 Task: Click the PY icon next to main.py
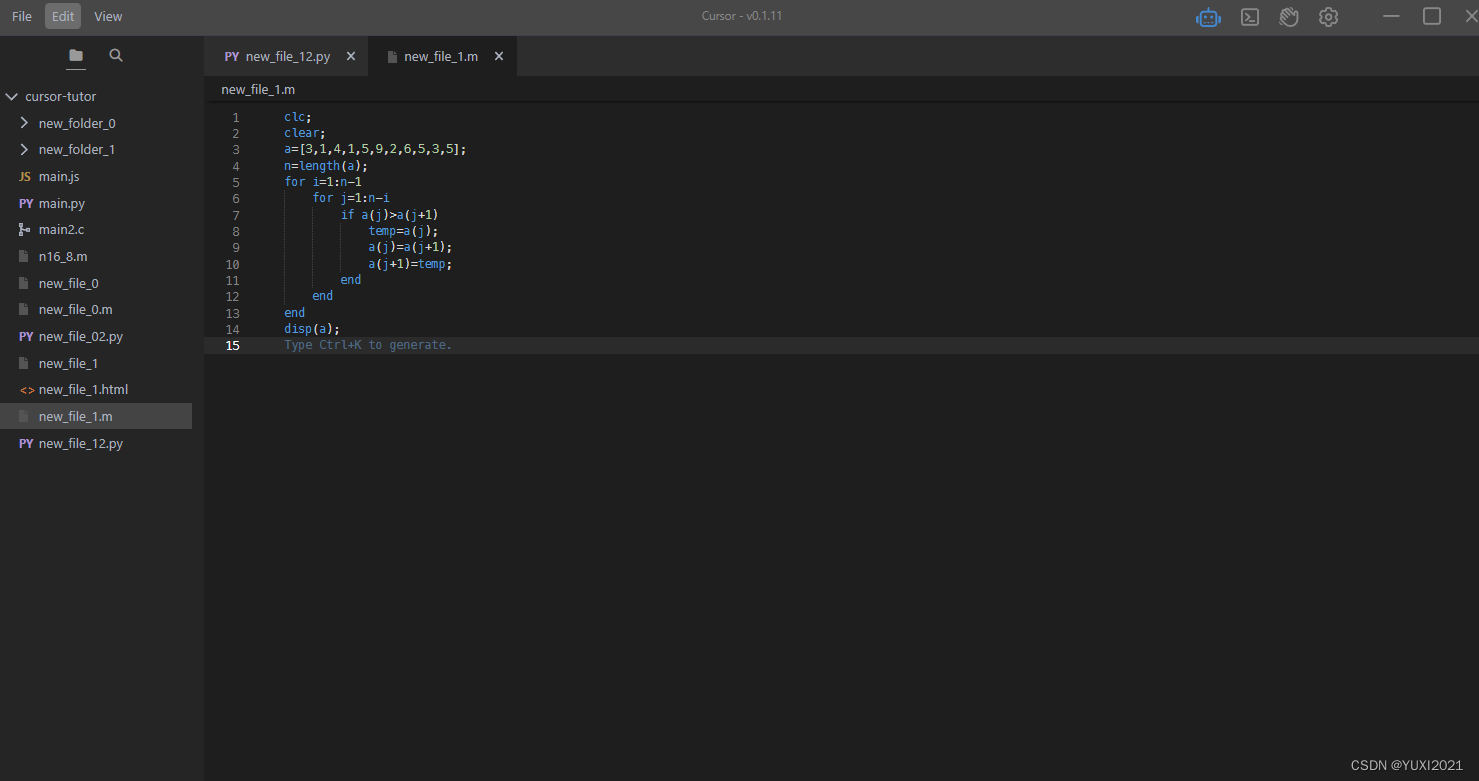coord(26,203)
